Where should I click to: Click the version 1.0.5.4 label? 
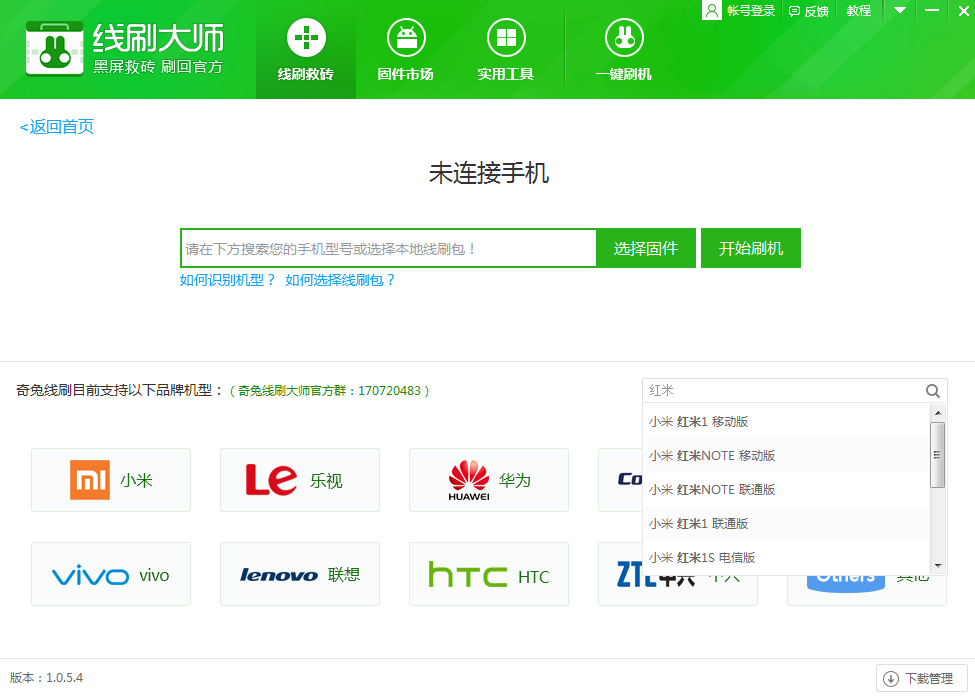(x=47, y=678)
